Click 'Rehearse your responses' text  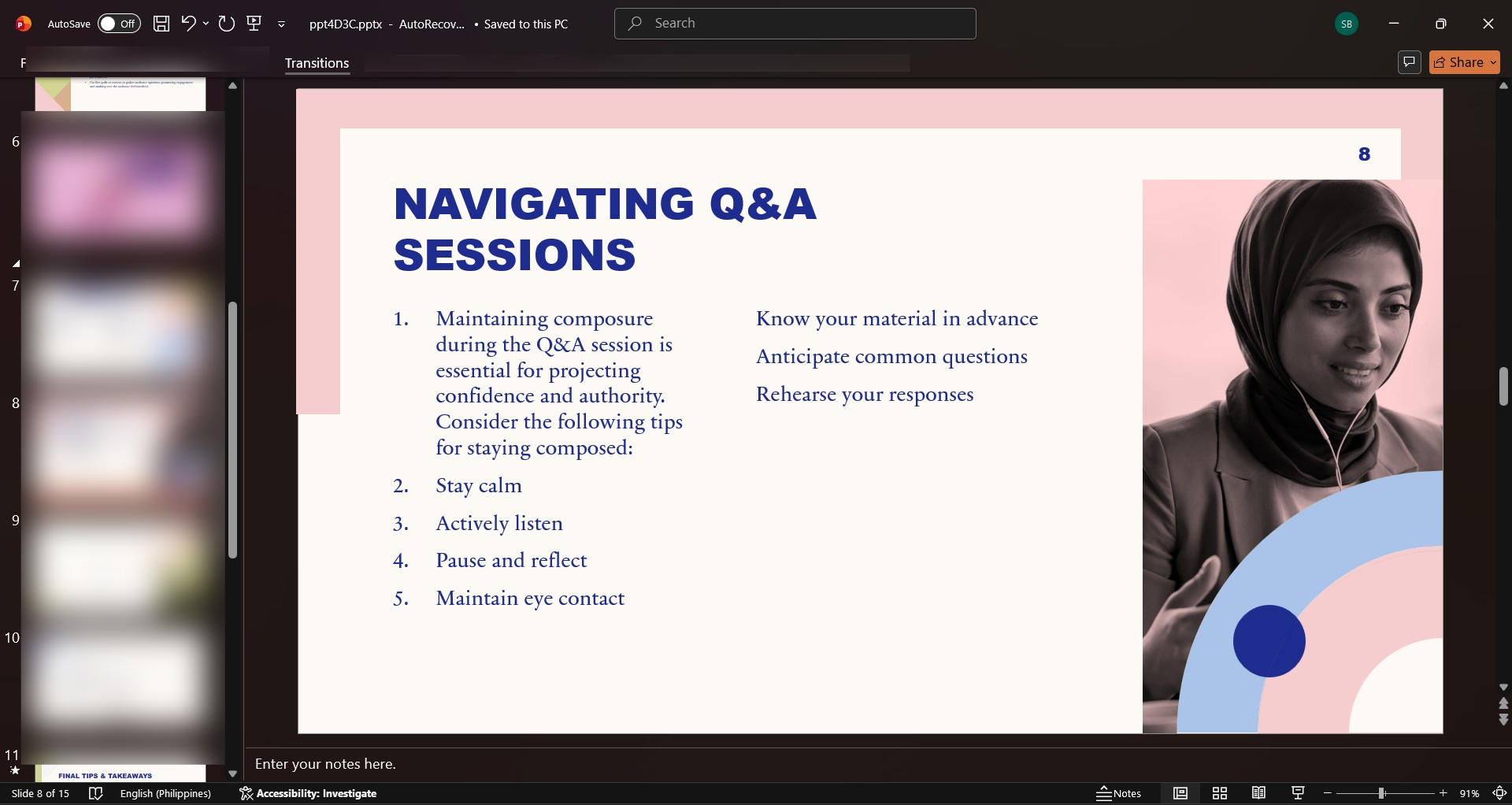865,394
